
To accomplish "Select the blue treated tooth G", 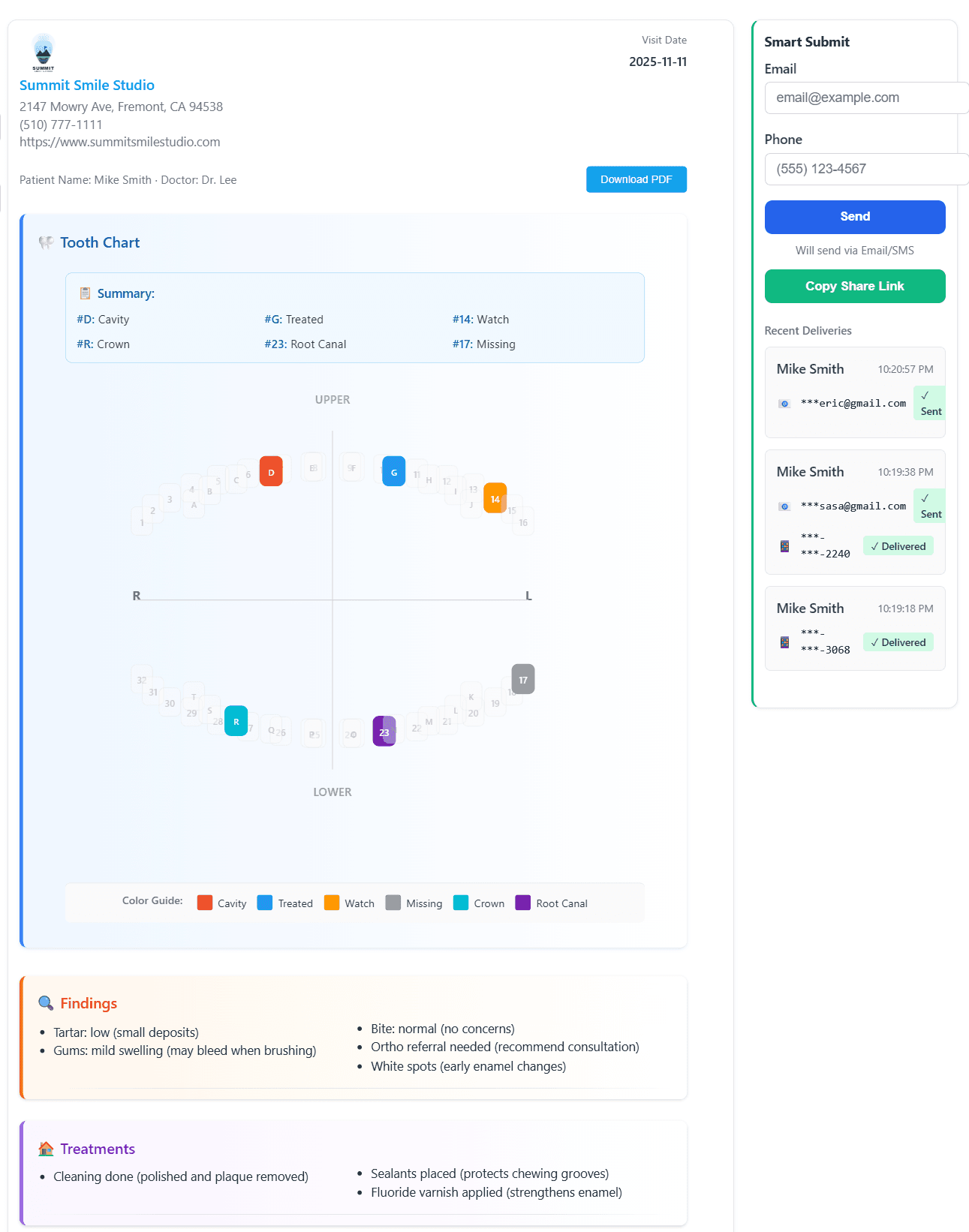I will [394, 471].
